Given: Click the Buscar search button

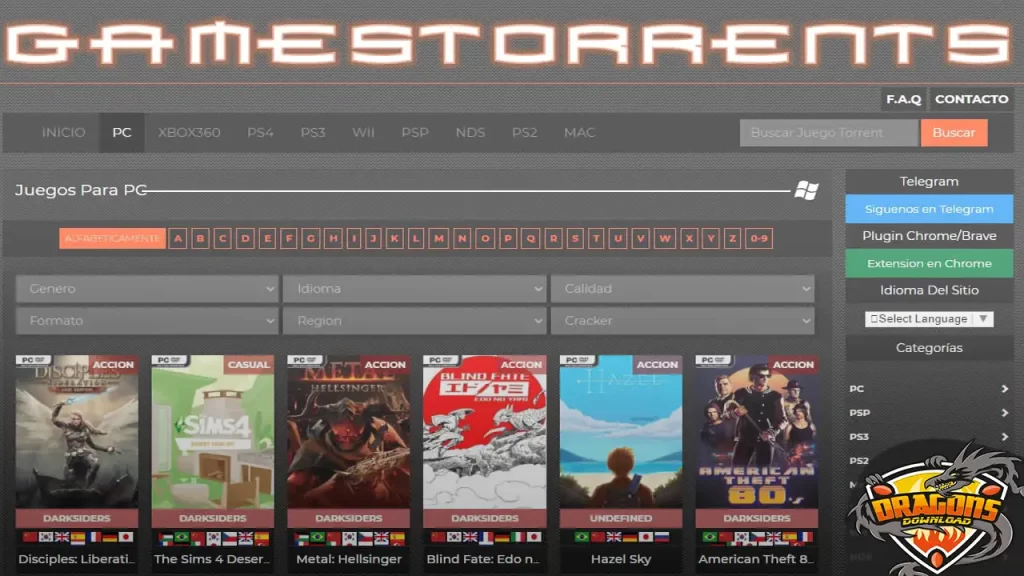Looking at the screenshot, I should pyautogui.click(x=954, y=132).
